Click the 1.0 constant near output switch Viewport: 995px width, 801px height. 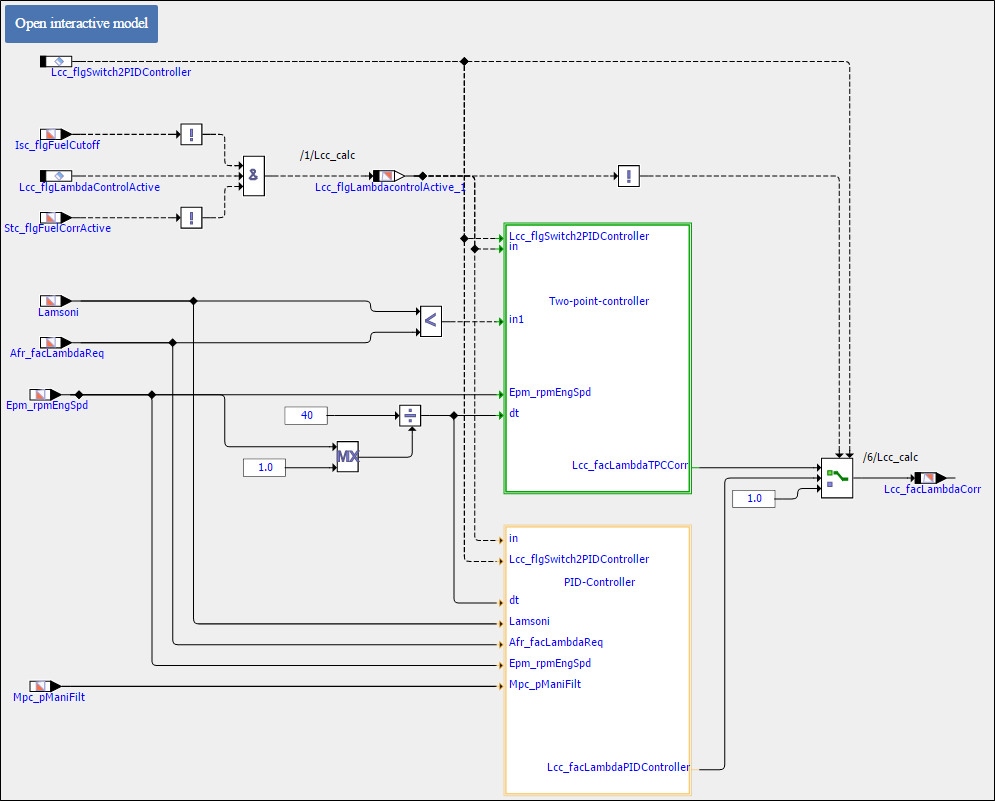[x=754, y=498]
